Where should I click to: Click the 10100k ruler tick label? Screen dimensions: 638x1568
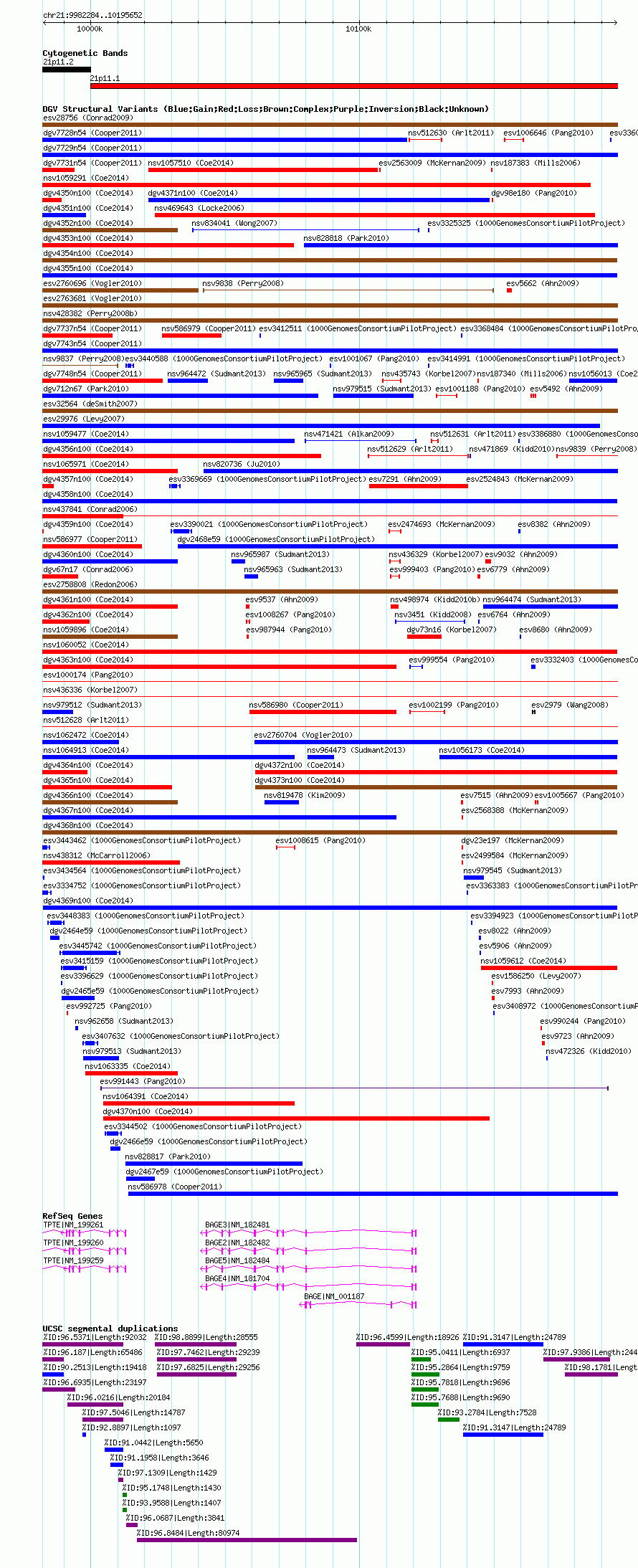[358, 29]
